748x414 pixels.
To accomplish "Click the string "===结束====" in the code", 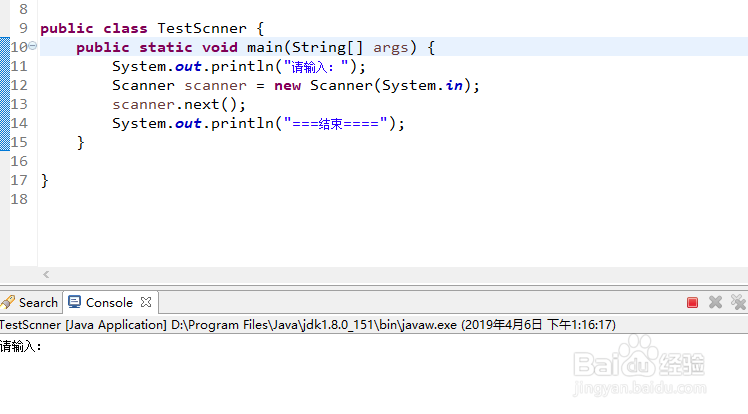I will pos(335,124).
